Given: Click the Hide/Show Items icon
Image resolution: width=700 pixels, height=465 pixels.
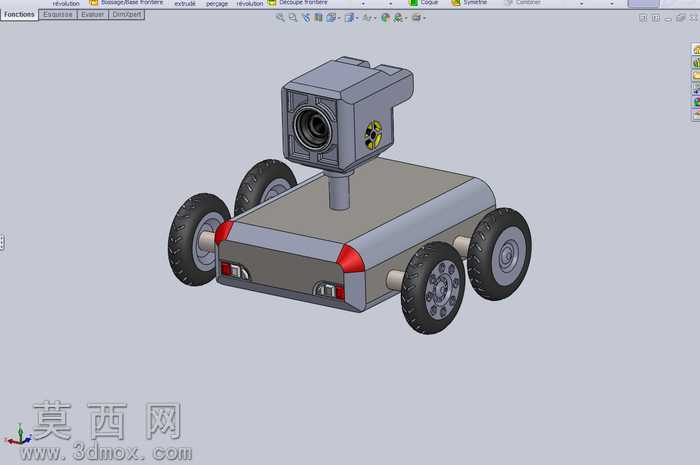Looking at the screenshot, I should (x=367, y=18).
